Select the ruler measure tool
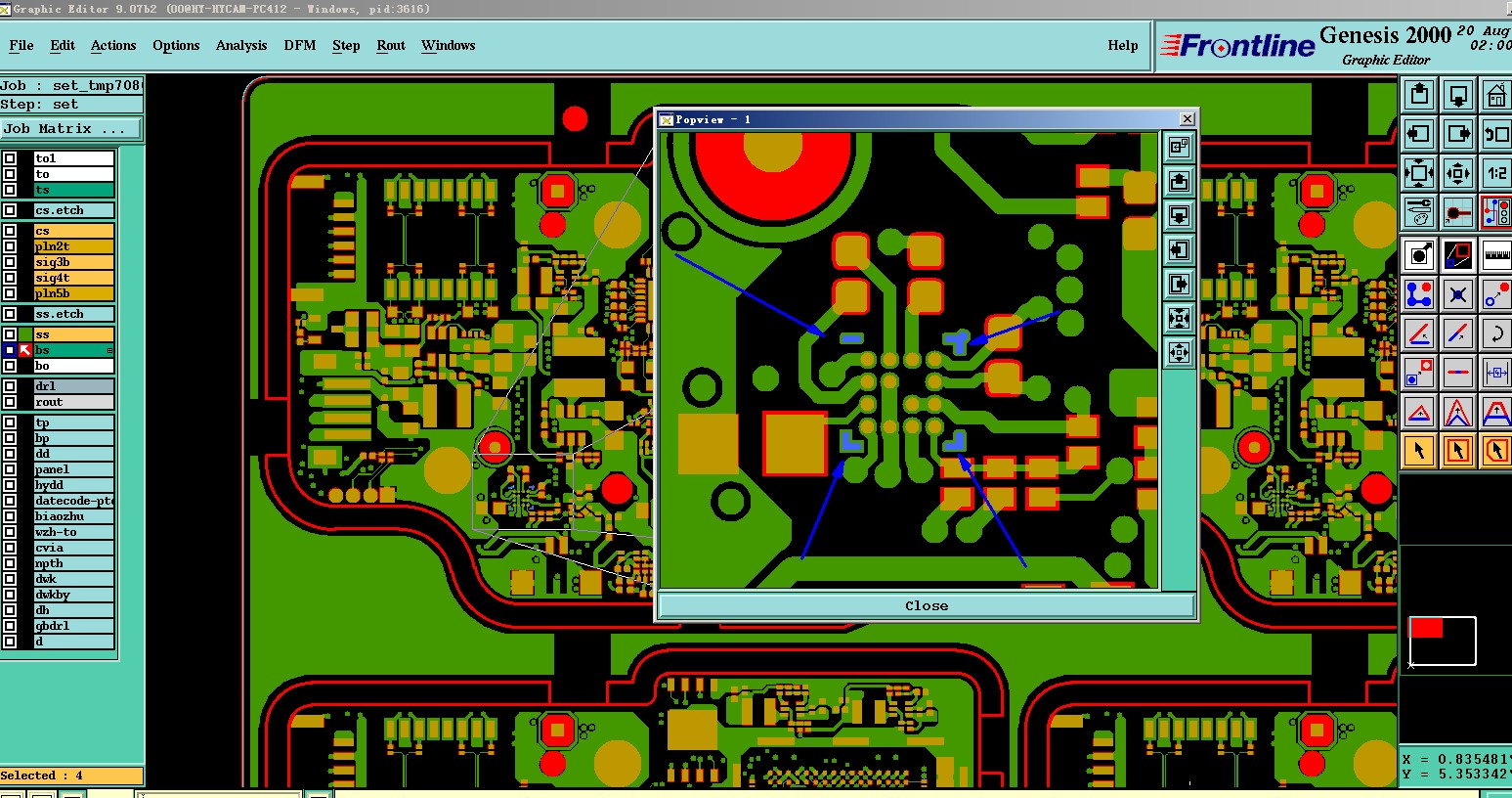 tap(1496, 255)
